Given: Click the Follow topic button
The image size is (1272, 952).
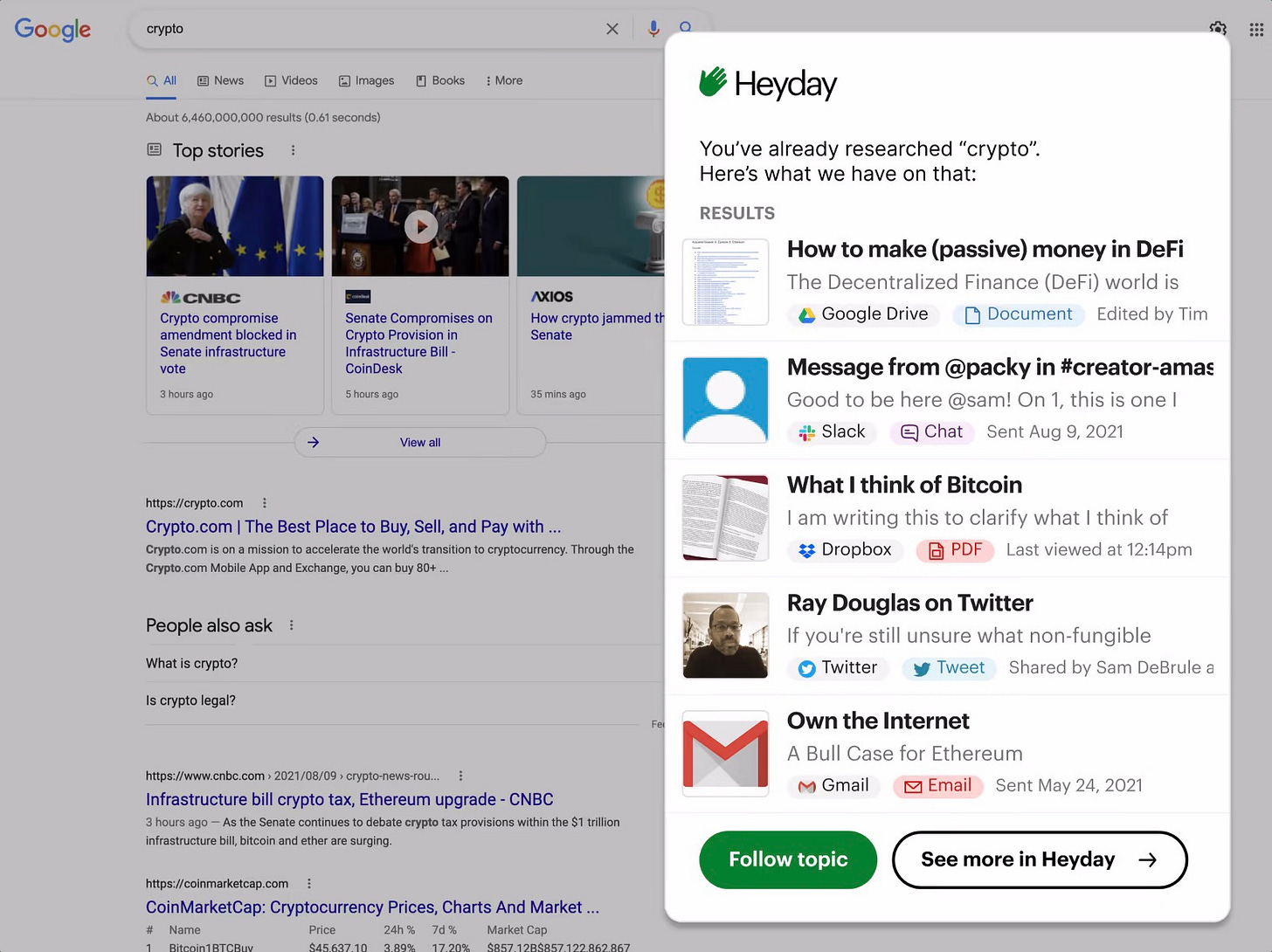Looking at the screenshot, I should coord(788,860).
